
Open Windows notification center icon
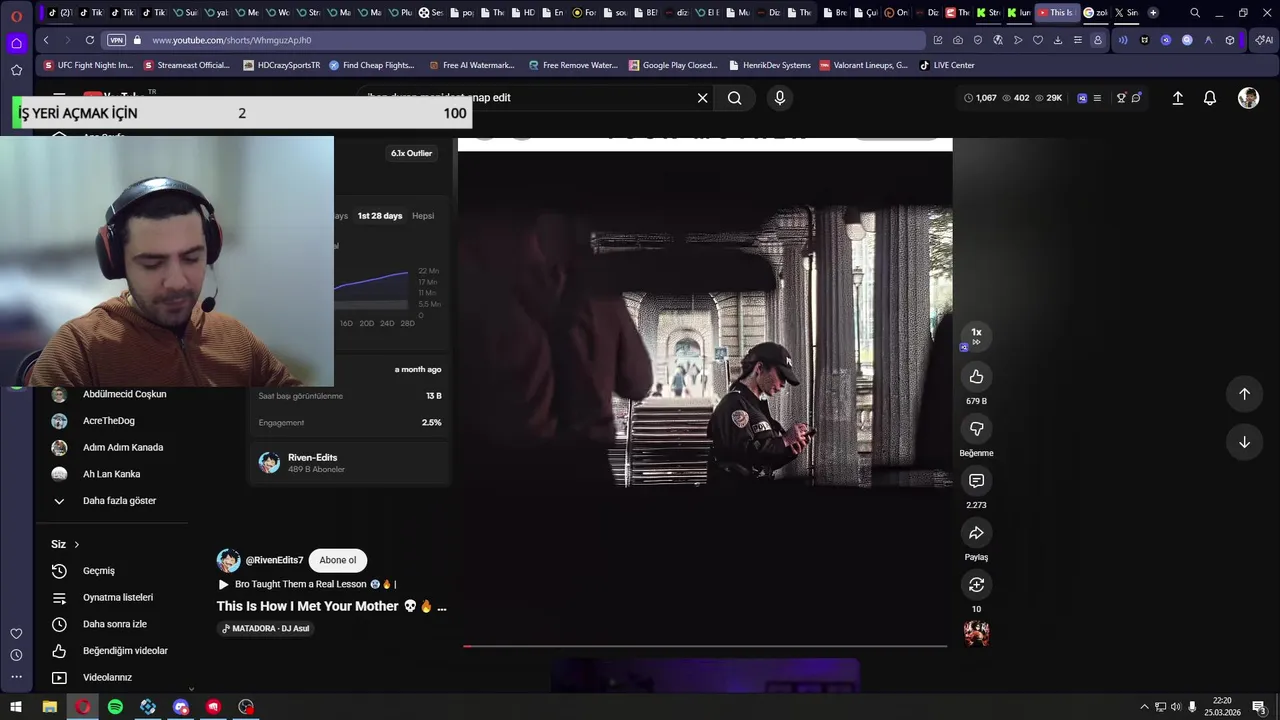click(x=1259, y=707)
